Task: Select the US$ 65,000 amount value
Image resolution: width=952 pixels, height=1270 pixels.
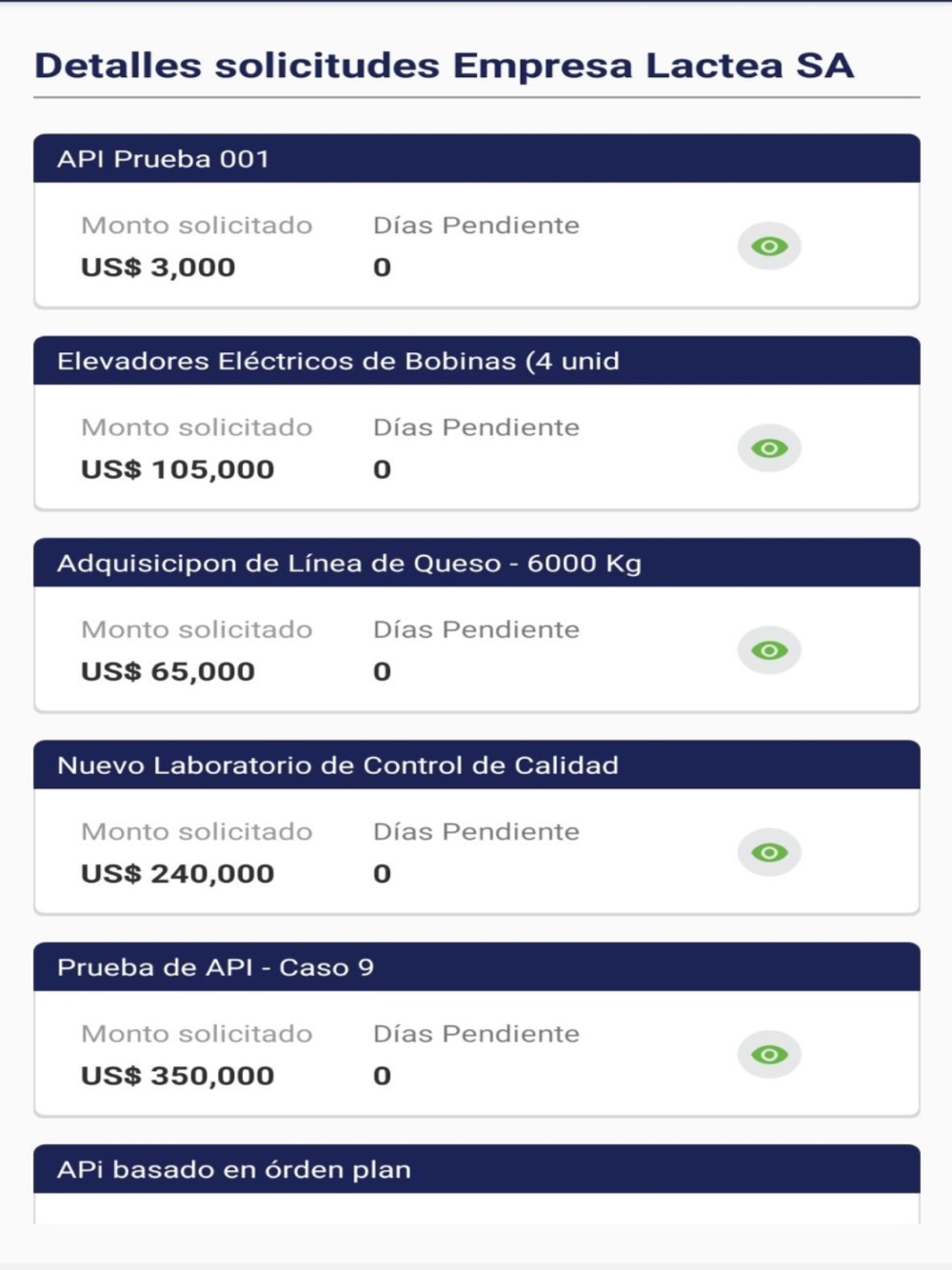Action: click(x=169, y=671)
